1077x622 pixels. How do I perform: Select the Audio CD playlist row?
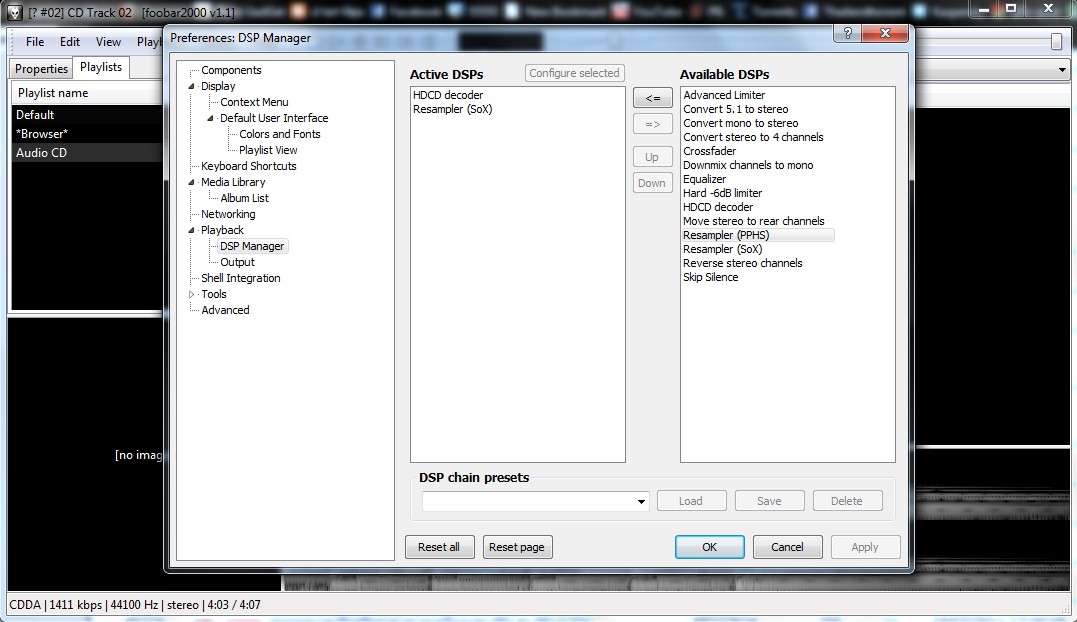(87, 152)
